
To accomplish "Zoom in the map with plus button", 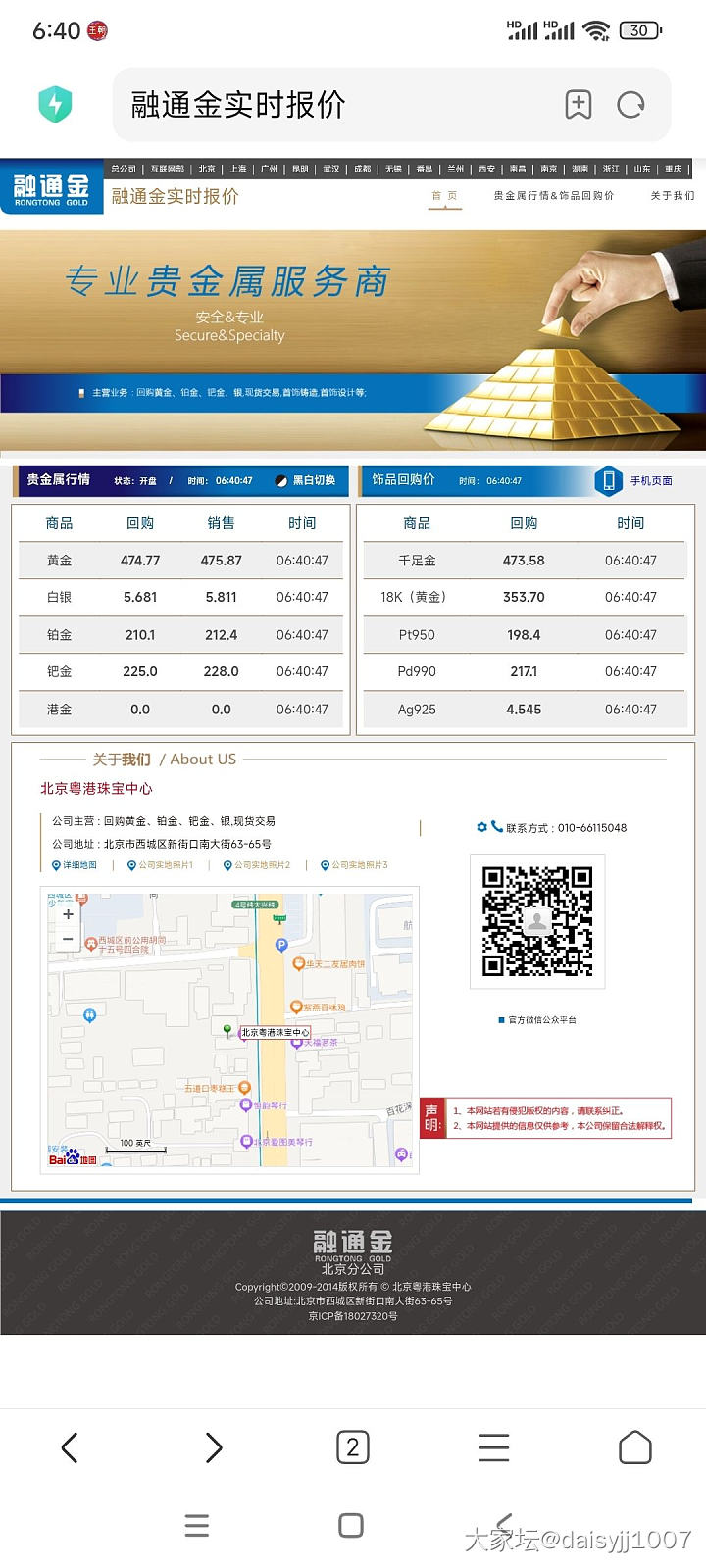I will pos(68,914).
